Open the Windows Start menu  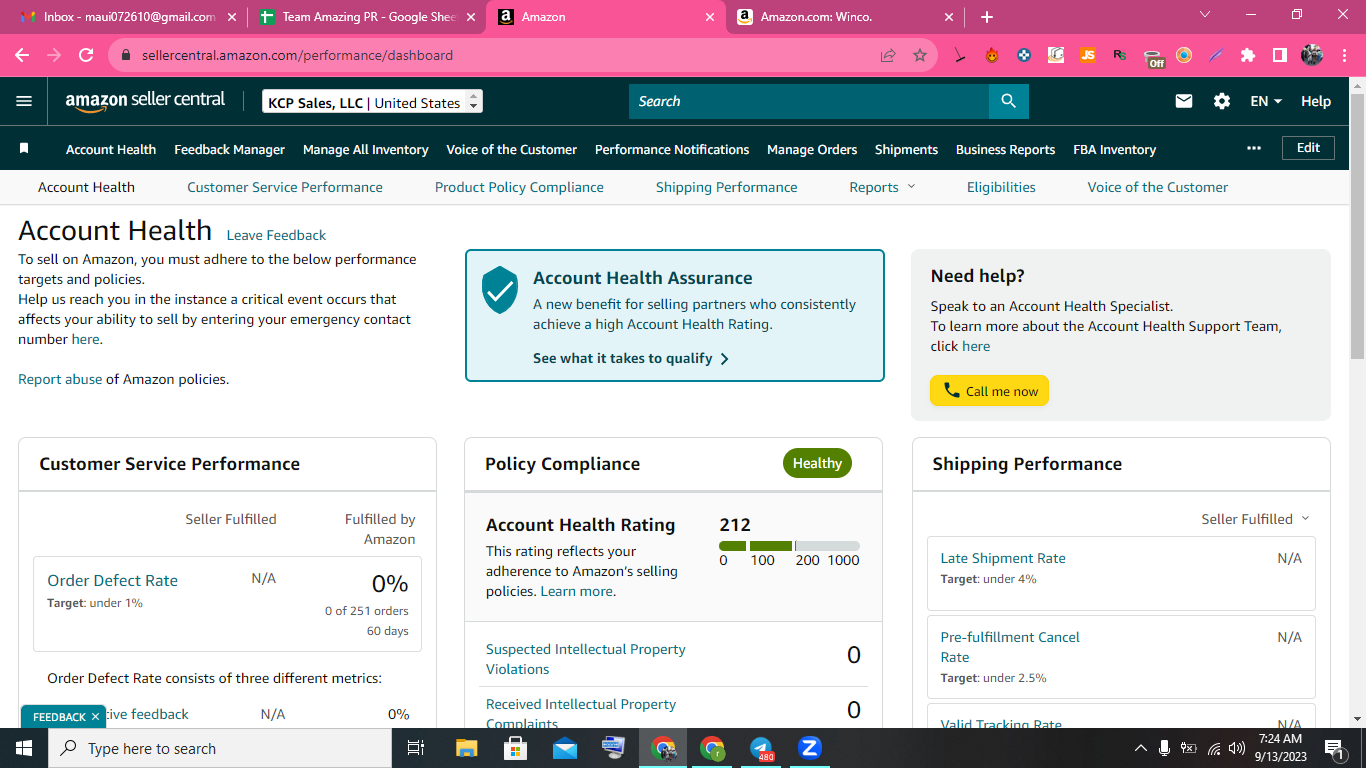click(x=24, y=748)
